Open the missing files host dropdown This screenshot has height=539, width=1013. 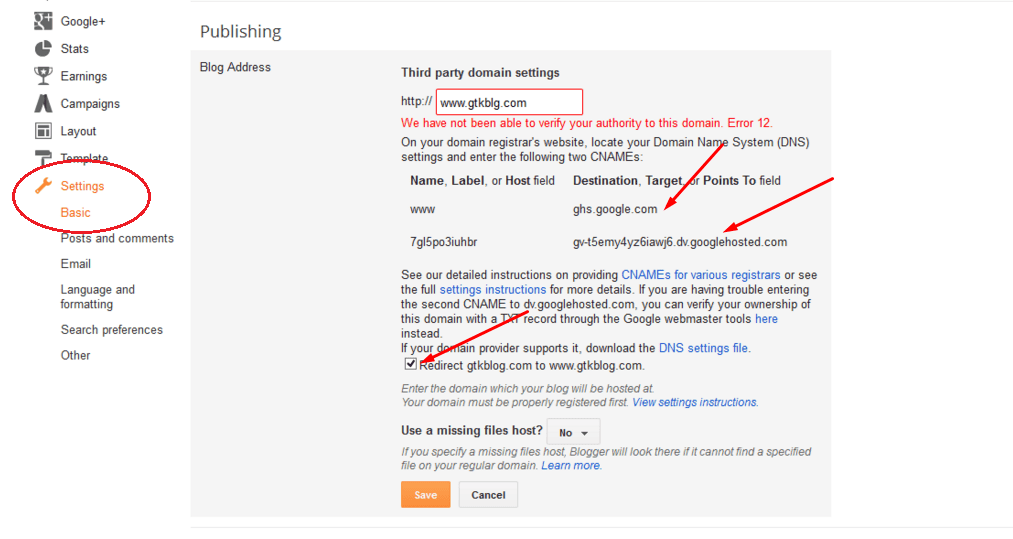pyautogui.click(x=573, y=432)
